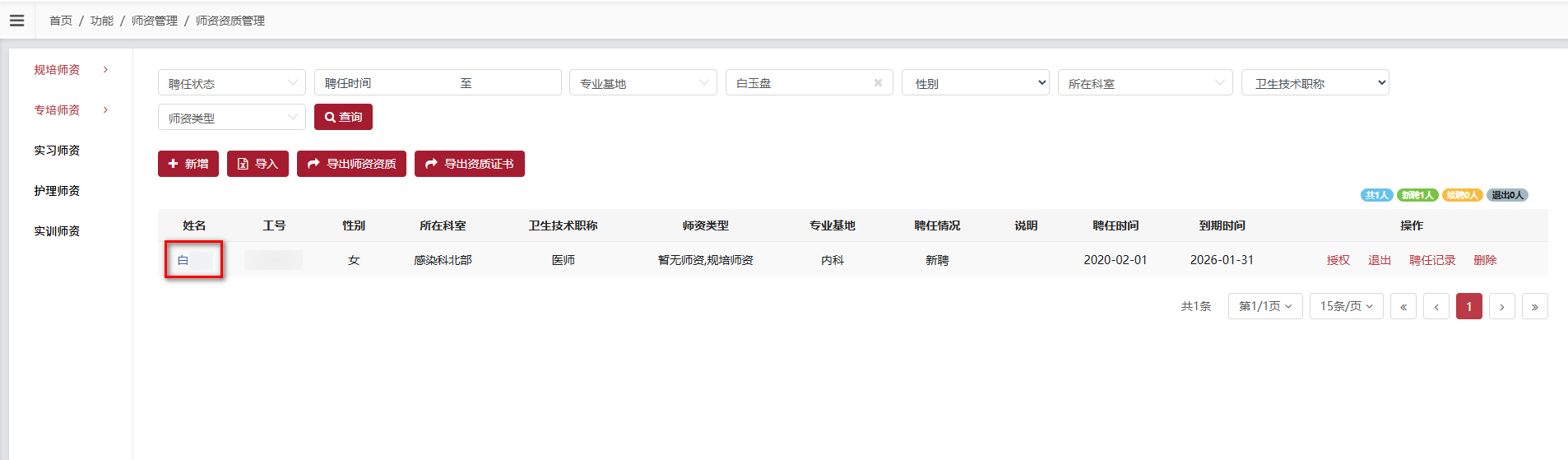Click the 导入 import button
The height and width of the screenshot is (460, 1568).
coord(257,164)
